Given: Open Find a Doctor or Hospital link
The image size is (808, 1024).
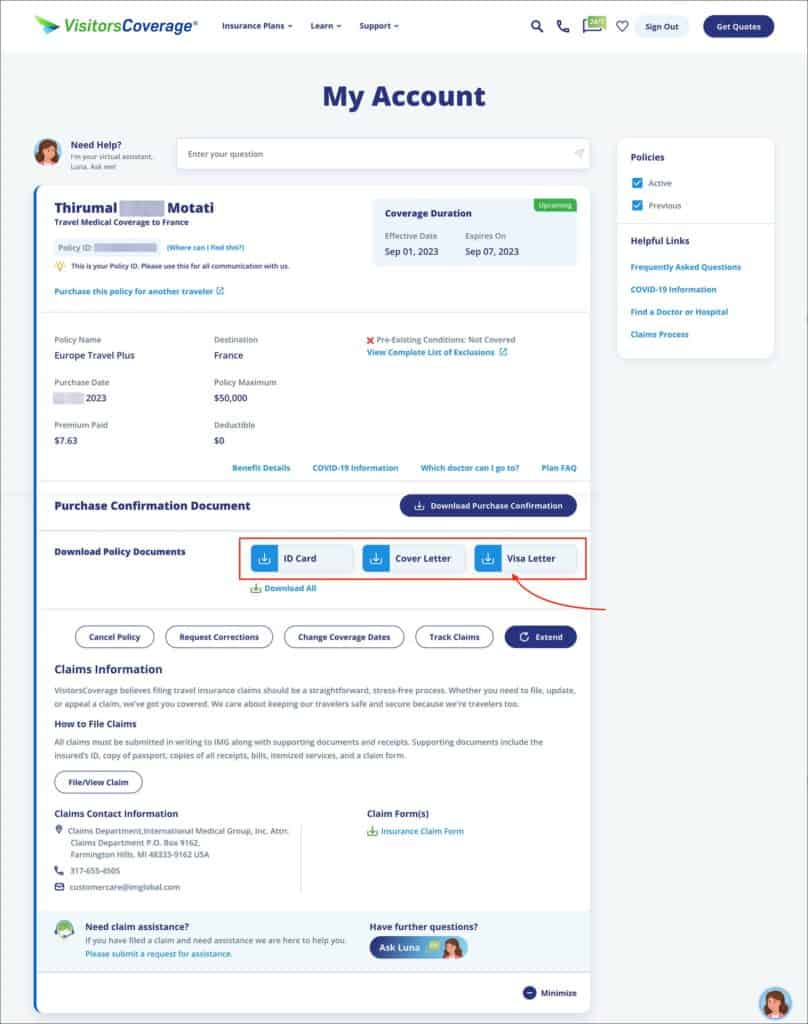Looking at the screenshot, I should pyautogui.click(x=679, y=312).
